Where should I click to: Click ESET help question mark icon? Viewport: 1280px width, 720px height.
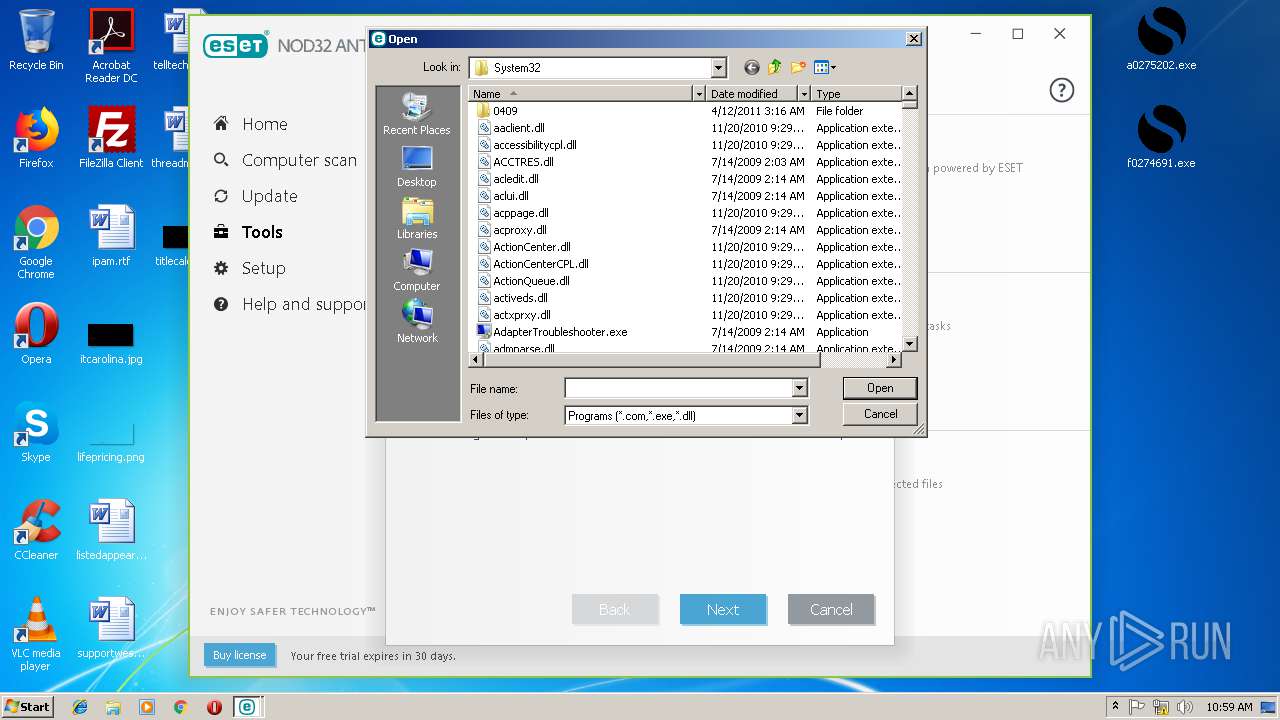(1061, 90)
